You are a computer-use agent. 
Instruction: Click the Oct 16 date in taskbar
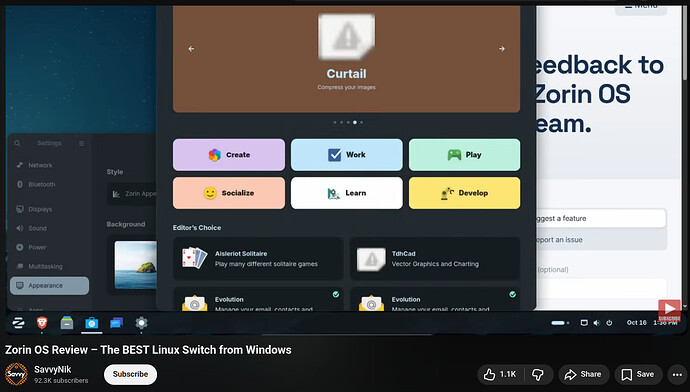coord(636,322)
